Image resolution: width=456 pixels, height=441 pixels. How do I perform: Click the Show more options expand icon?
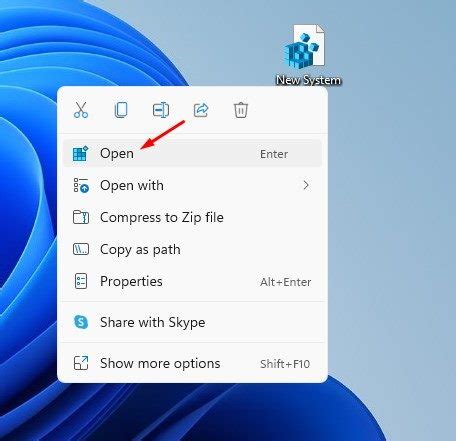pyautogui.click(x=81, y=363)
